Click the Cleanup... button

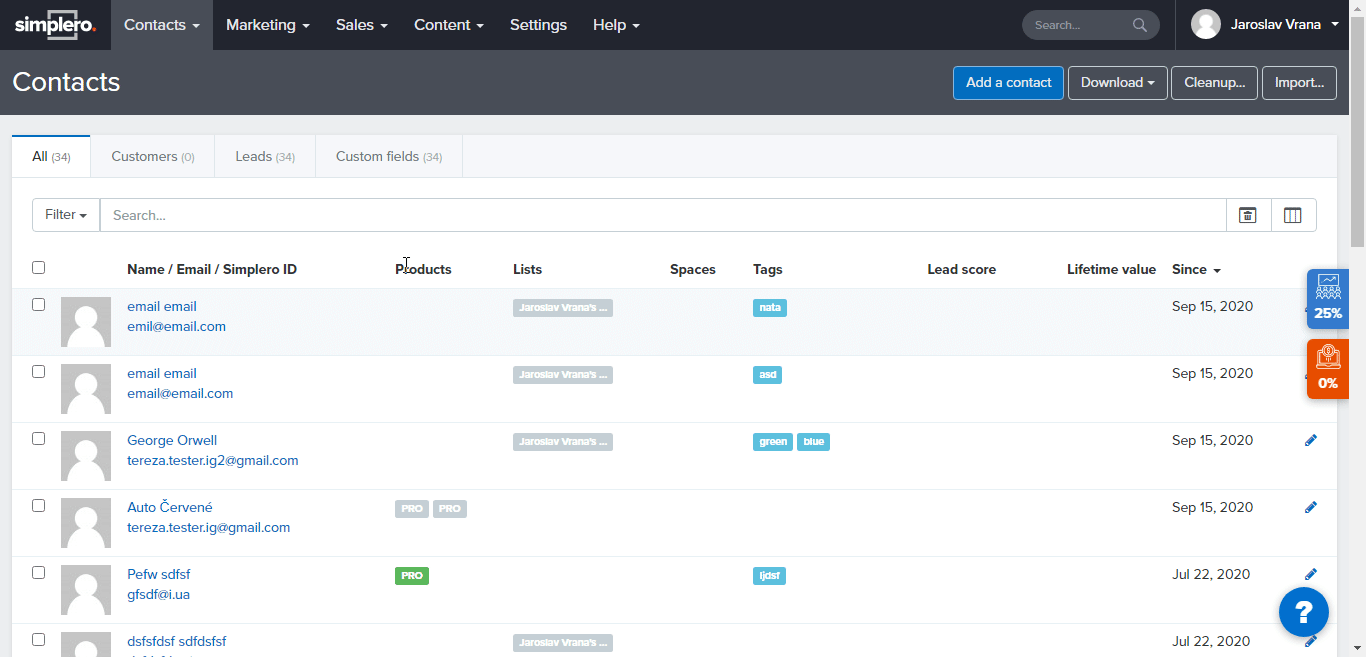1215,83
